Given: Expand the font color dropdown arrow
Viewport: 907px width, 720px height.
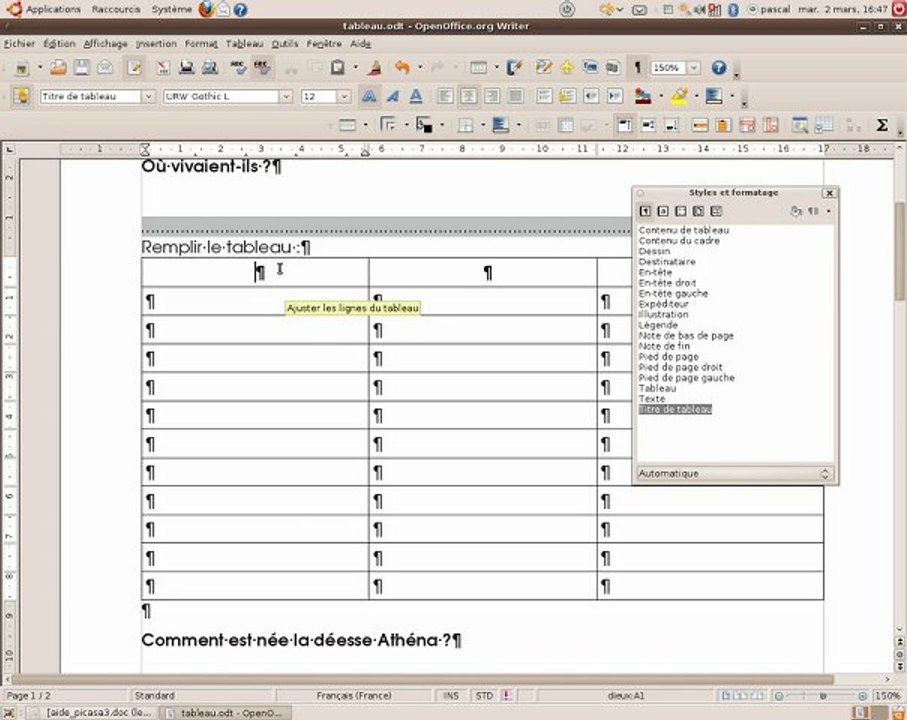Looking at the screenshot, I should (661, 96).
